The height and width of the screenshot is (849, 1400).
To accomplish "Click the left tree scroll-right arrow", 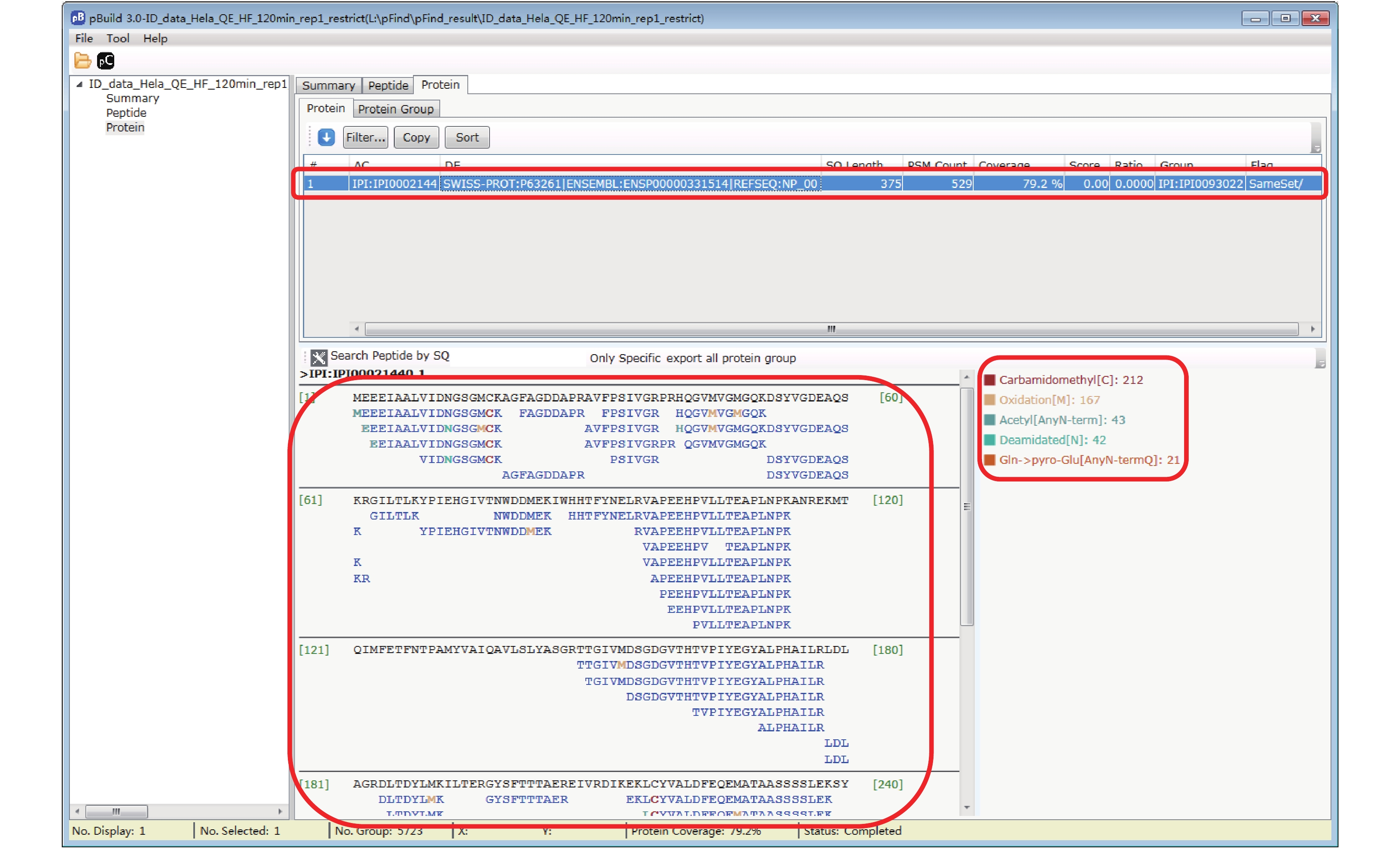I will (x=280, y=811).
